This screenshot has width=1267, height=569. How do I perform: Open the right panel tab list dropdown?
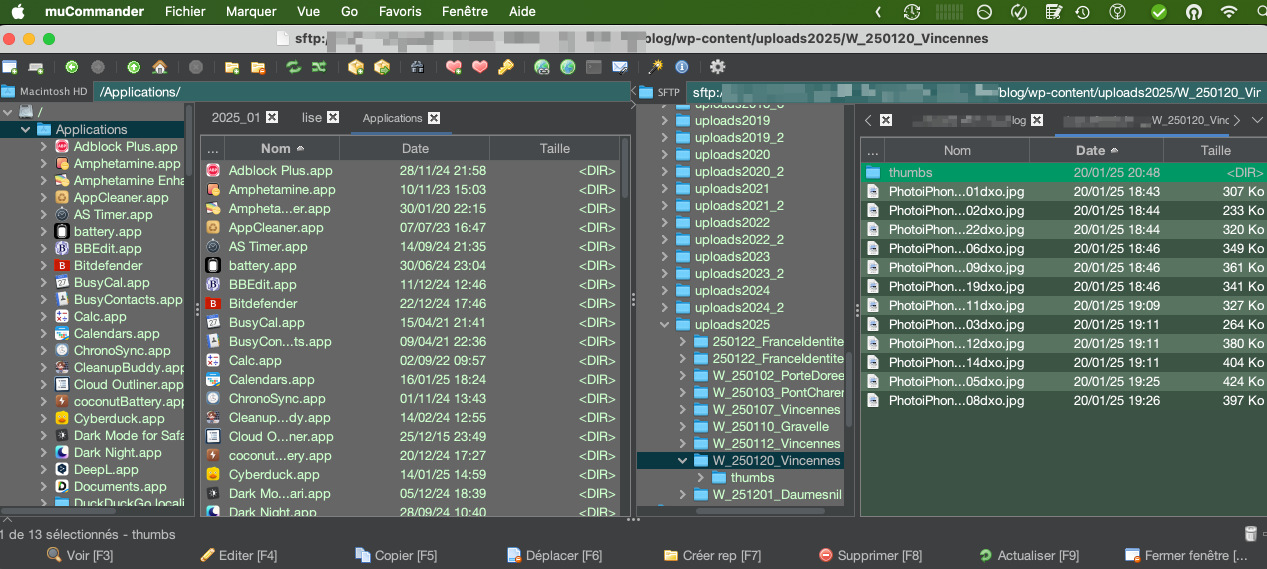coord(1257,120)
